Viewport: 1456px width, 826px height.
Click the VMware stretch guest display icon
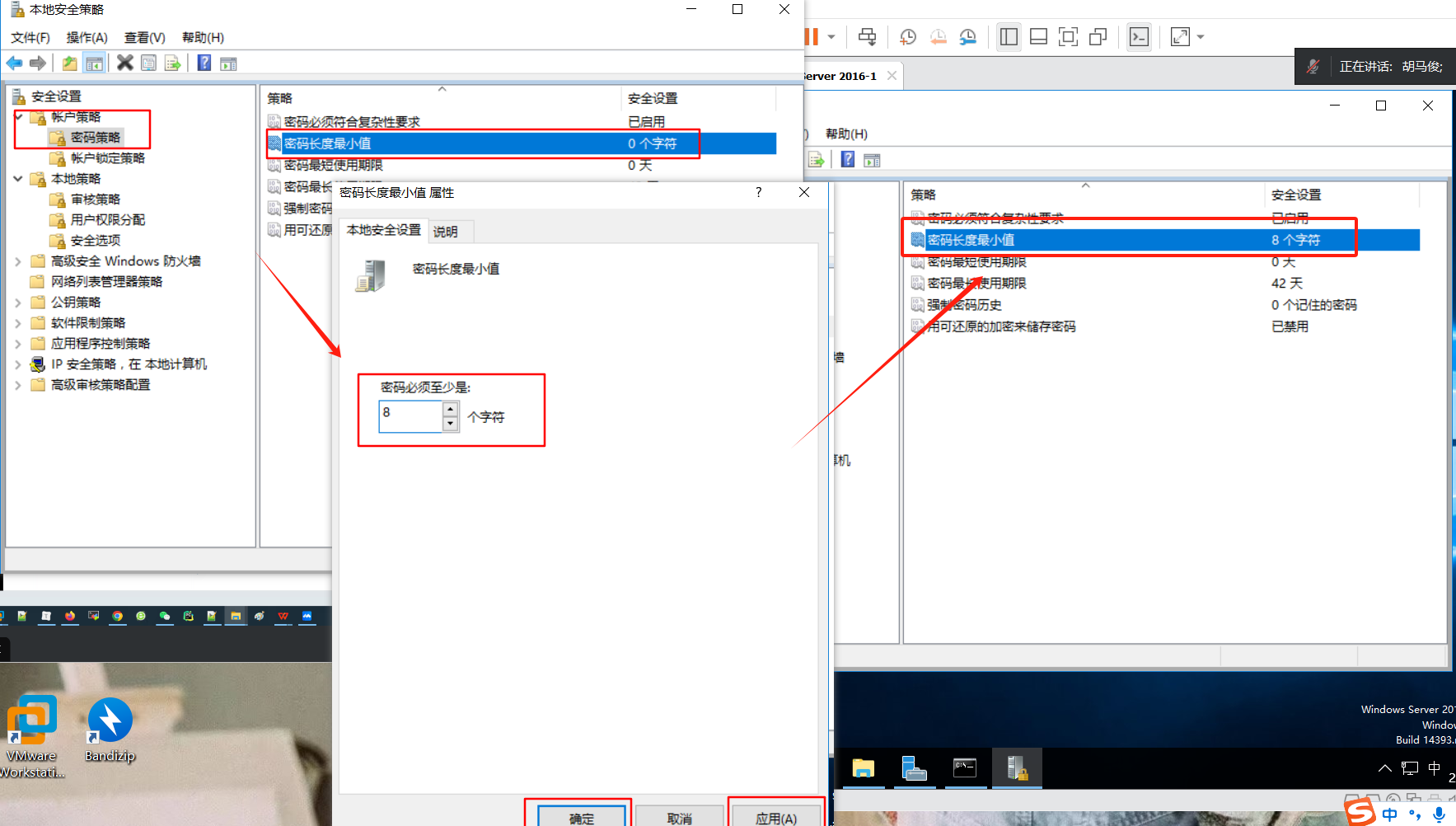(1180, 36)
